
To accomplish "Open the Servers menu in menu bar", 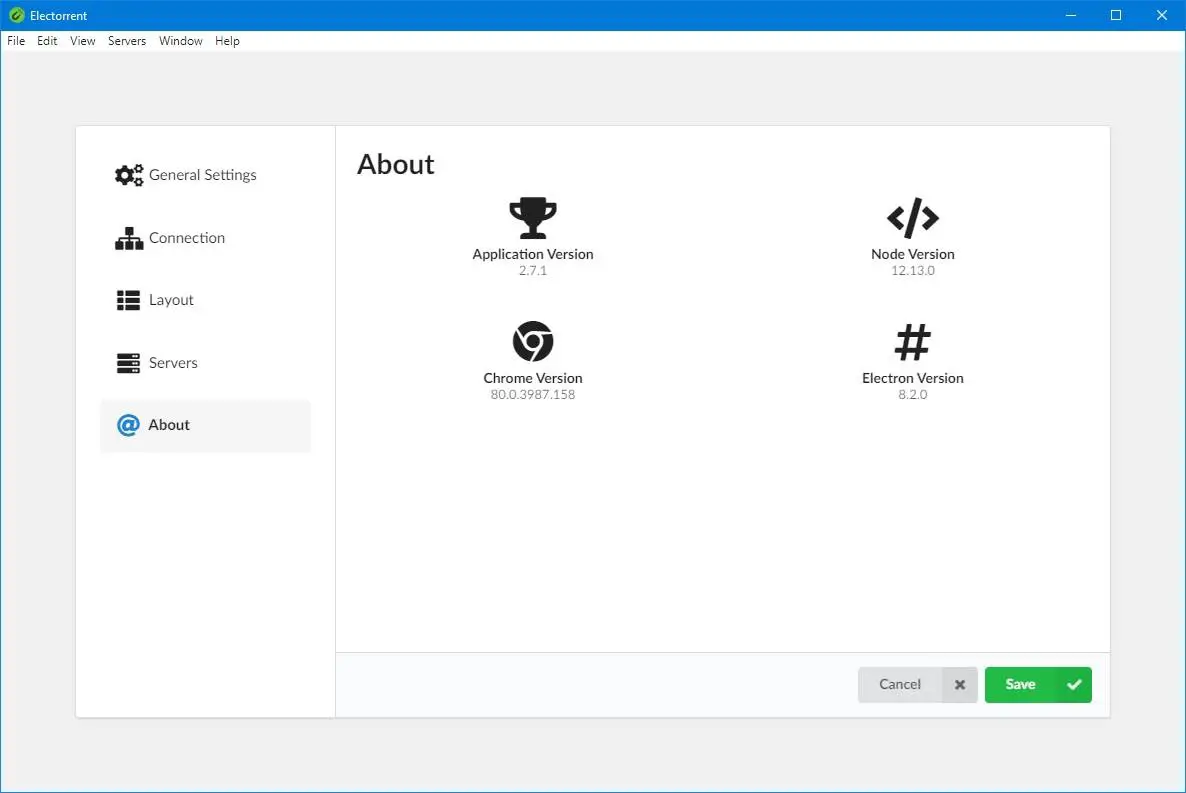I will click(x=126, y=41).
